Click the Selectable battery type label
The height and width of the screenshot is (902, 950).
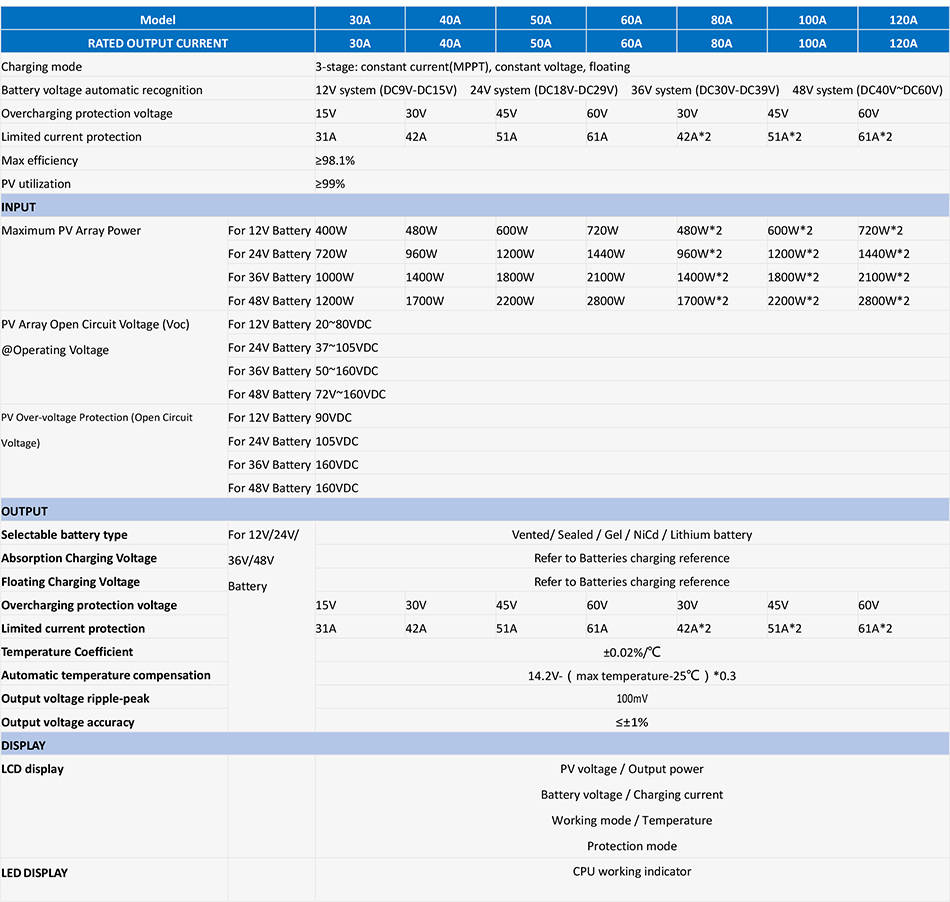[64, 534]
